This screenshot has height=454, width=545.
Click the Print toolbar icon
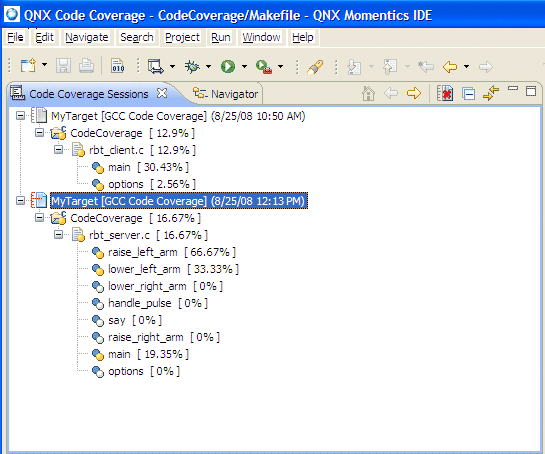click(86, 66)
